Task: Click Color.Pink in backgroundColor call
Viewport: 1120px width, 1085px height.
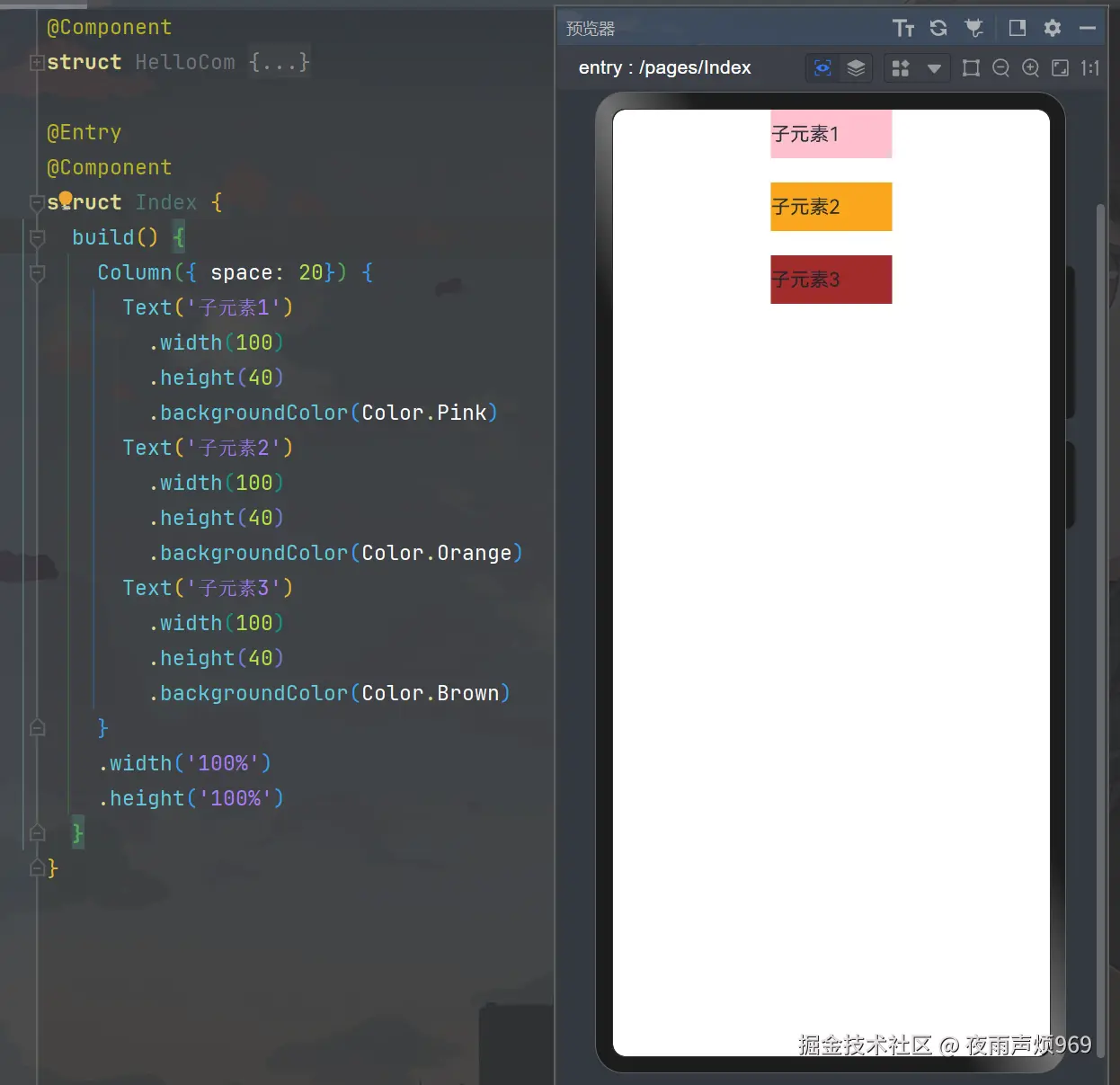Action: pos(424,413)
